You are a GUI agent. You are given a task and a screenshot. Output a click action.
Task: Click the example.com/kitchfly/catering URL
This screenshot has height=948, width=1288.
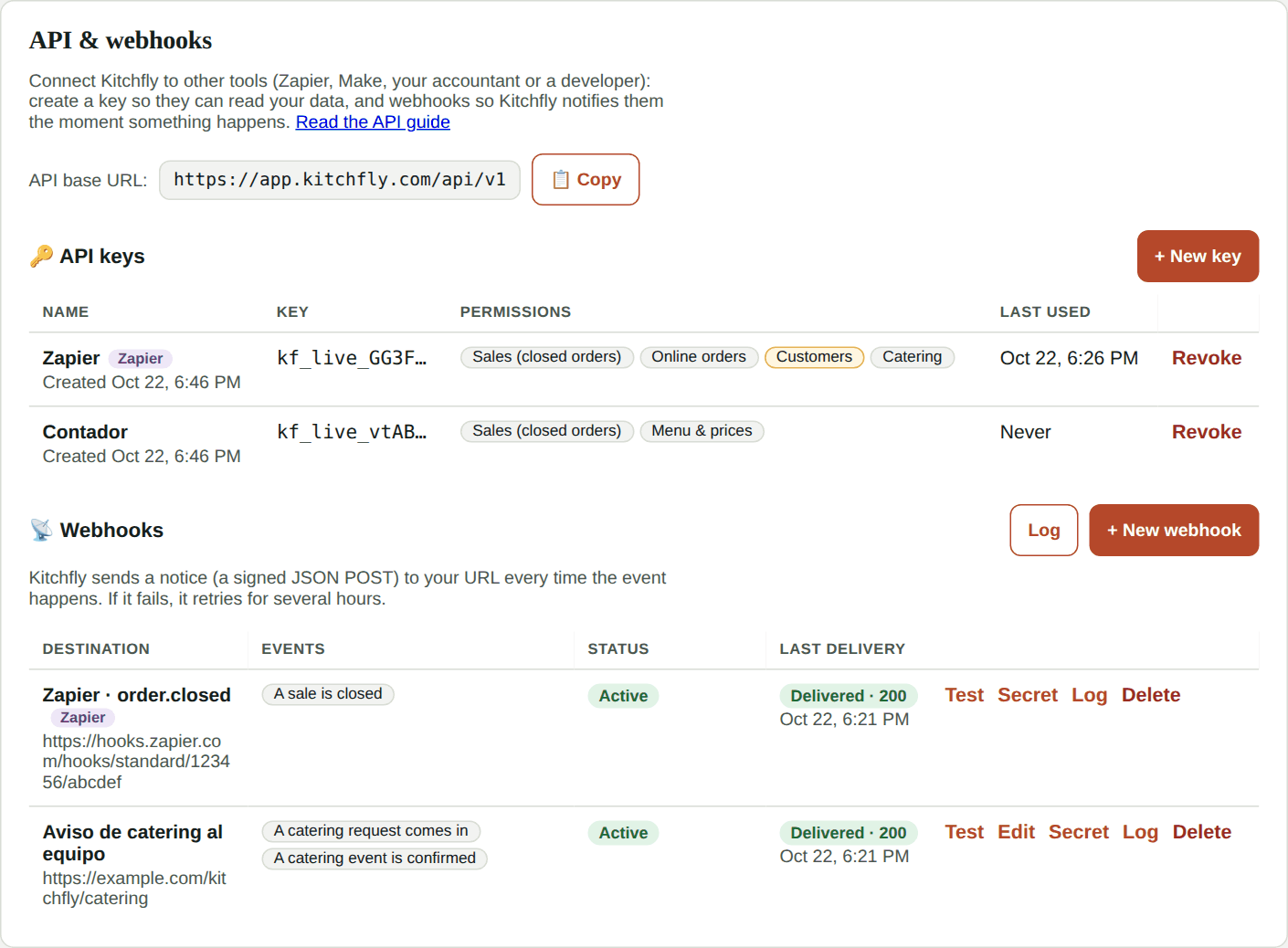[134, 889]
